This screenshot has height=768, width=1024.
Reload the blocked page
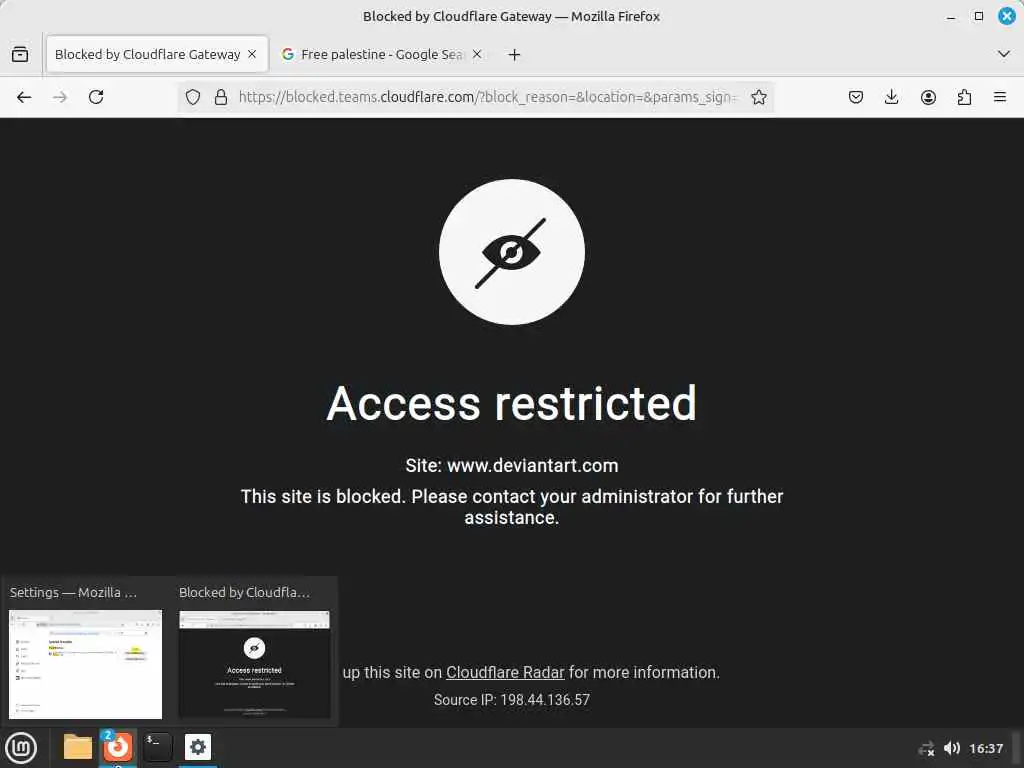(96, 97)
